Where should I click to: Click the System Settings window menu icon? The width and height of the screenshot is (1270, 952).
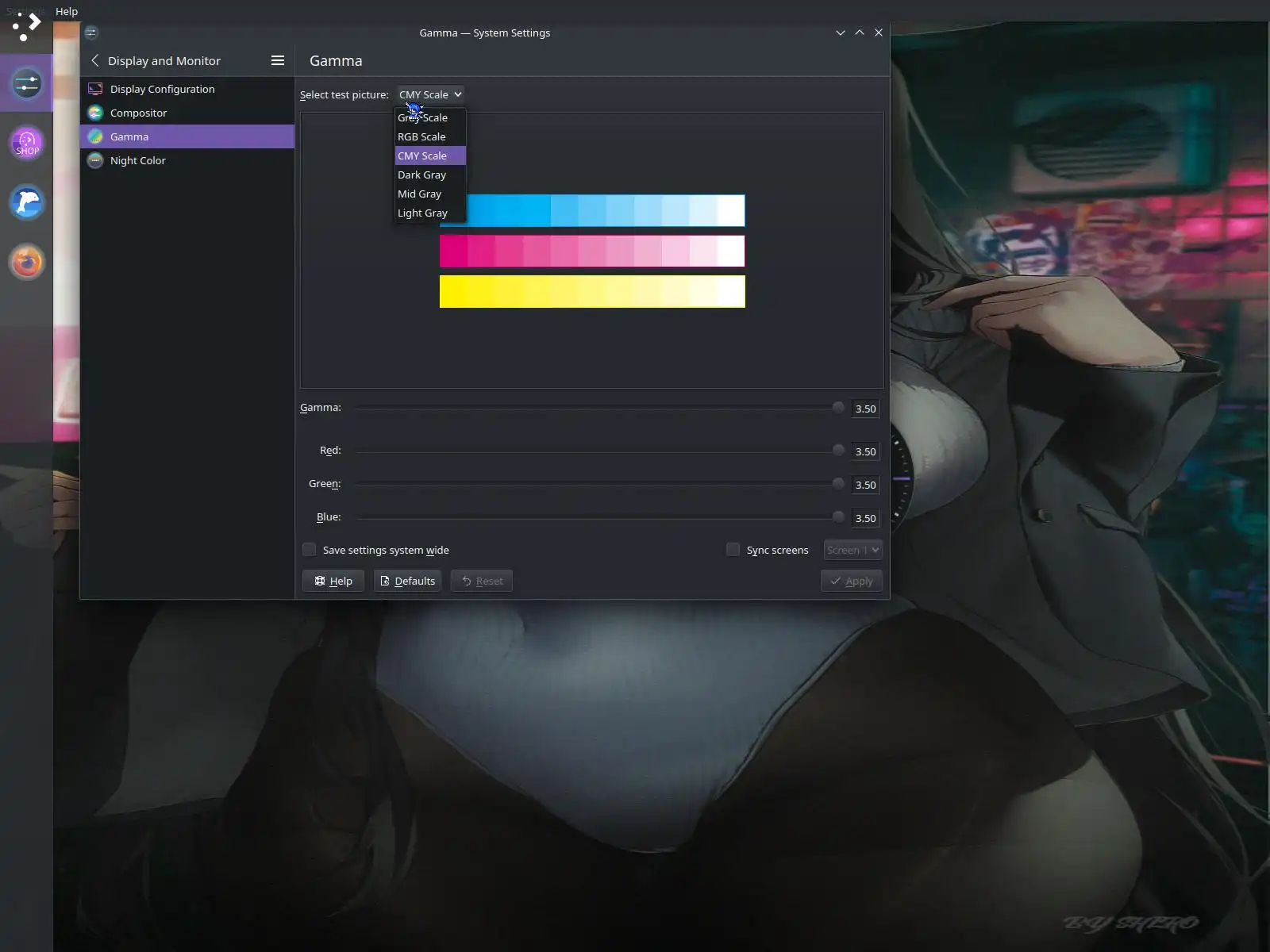click(x=91, y=33)
